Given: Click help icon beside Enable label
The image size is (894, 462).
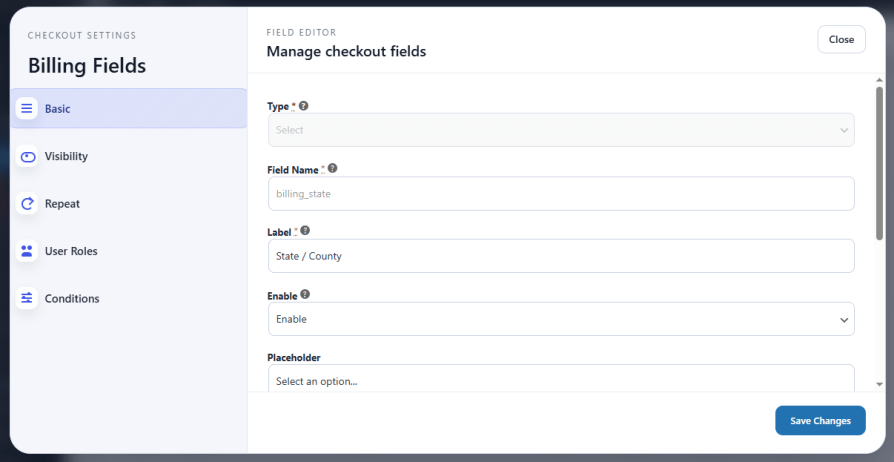Looking at the screenshot, I should coord(305,295).
